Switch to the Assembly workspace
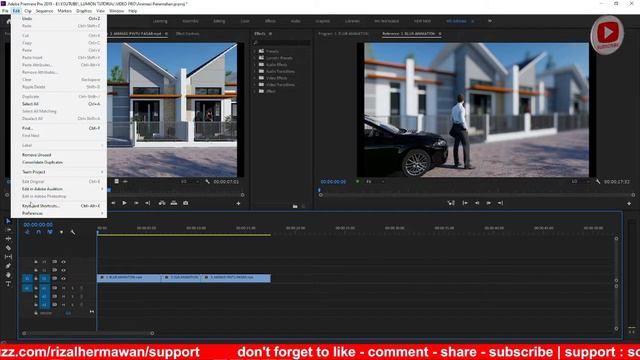The width and height of the screenshot is (640, 360). (x=190, y=21)
